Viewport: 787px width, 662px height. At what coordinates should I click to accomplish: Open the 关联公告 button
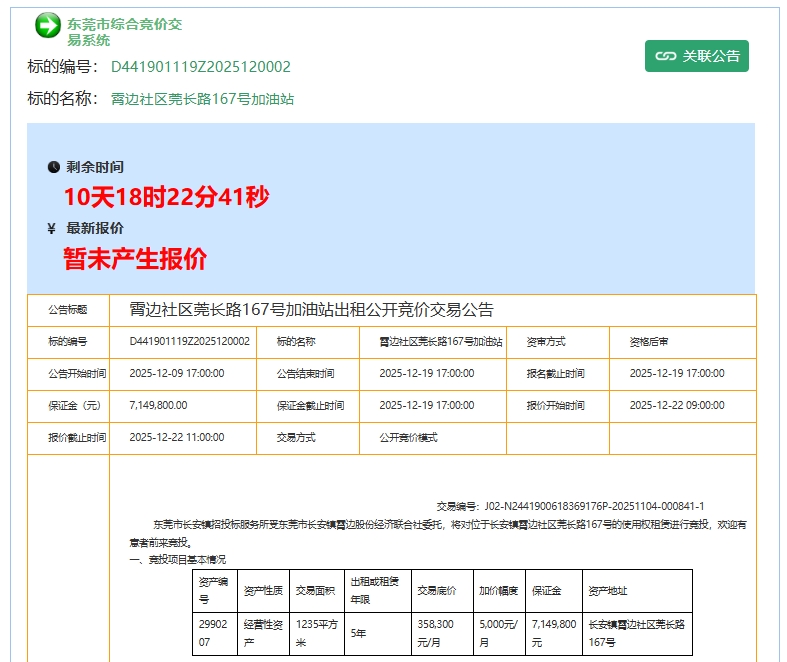pyautogui.click(x=696, y=56)
